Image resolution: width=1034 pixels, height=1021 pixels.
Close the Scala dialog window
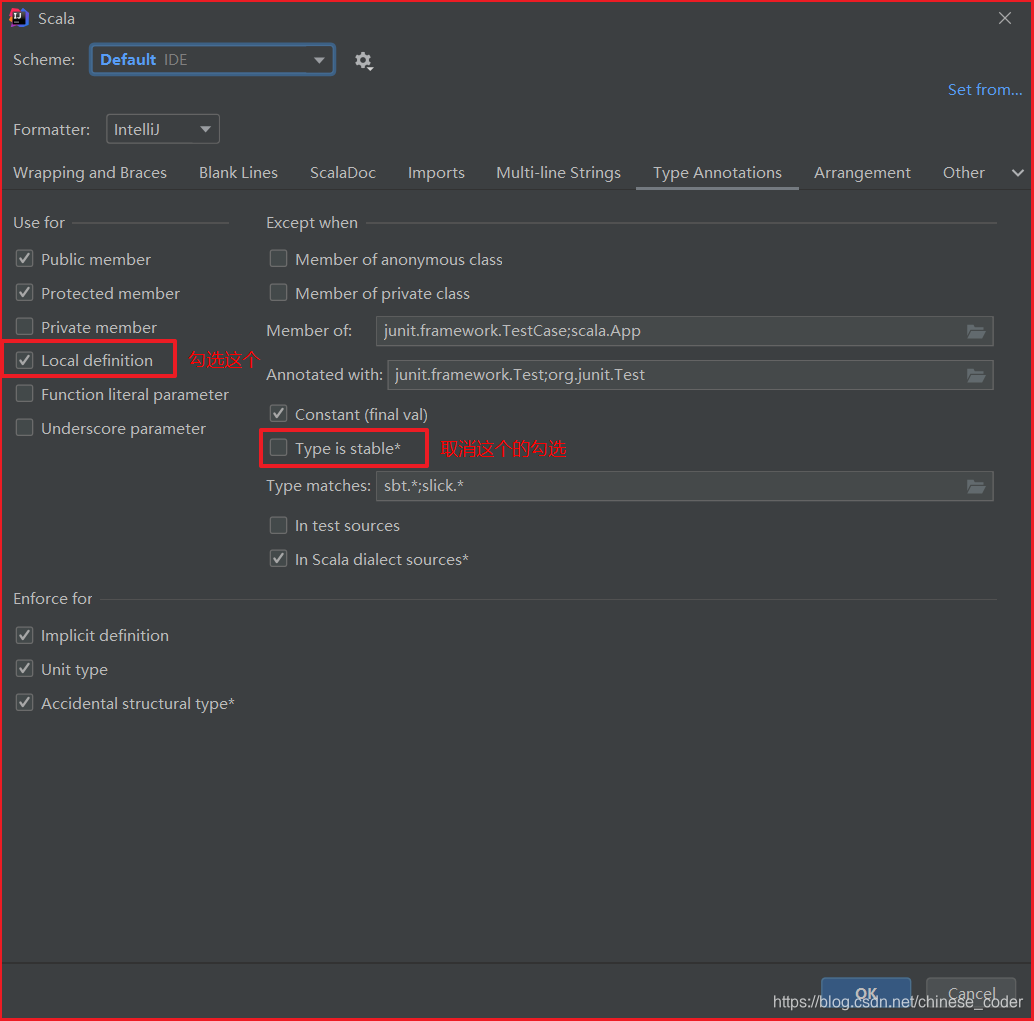click(1004, 18)
